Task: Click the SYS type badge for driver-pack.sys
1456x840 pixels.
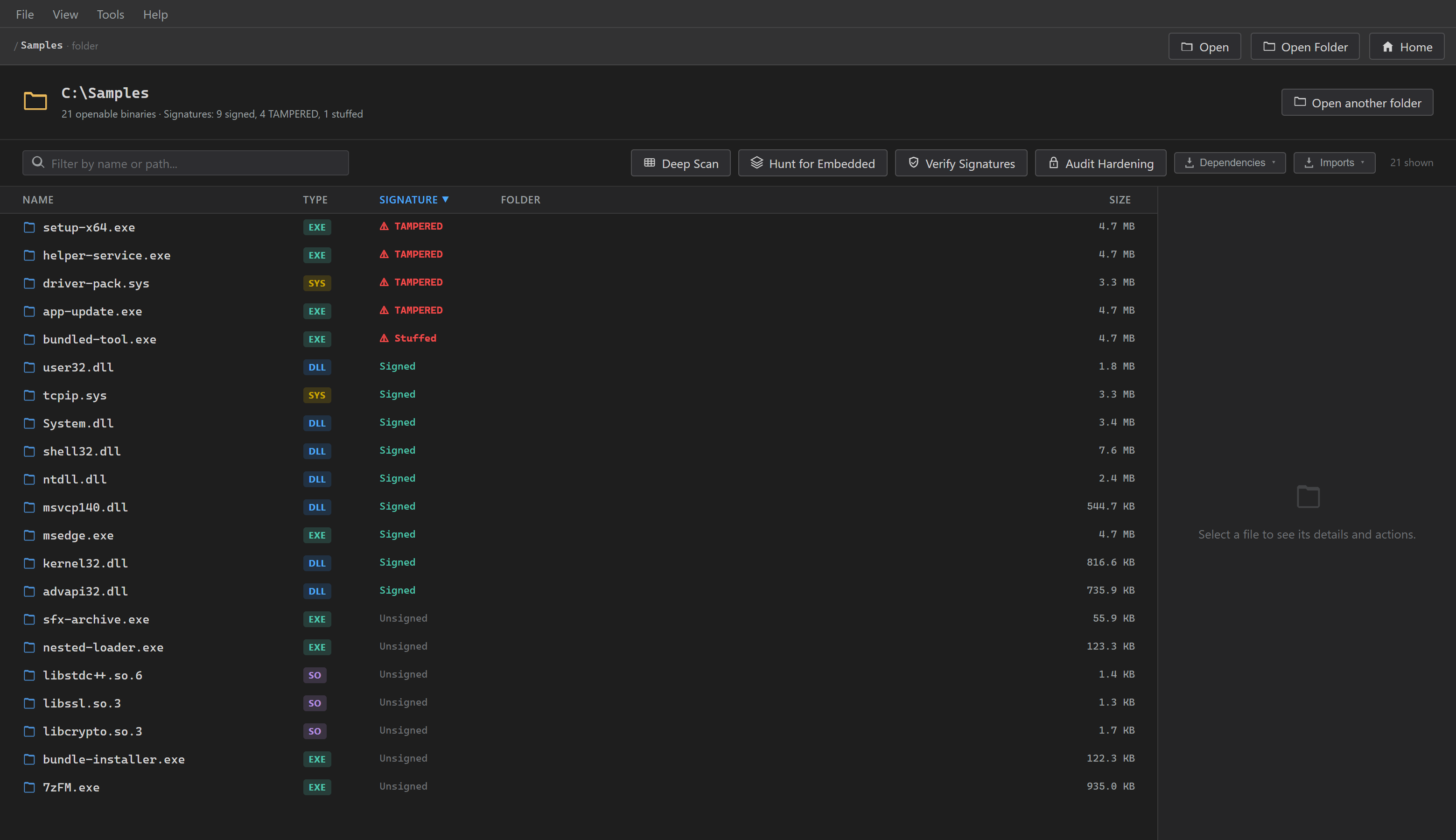Action: coord(317,283)
